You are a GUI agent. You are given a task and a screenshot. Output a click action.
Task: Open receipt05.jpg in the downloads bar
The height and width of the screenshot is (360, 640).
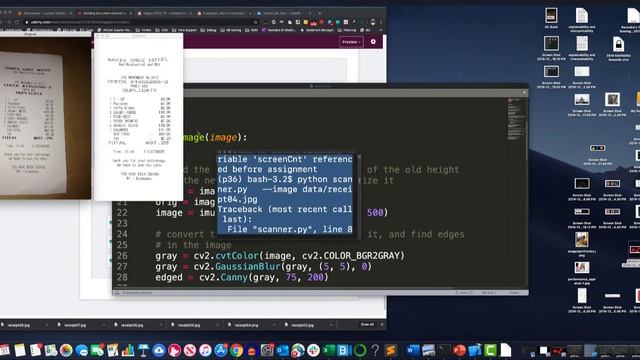click(189, 325)
